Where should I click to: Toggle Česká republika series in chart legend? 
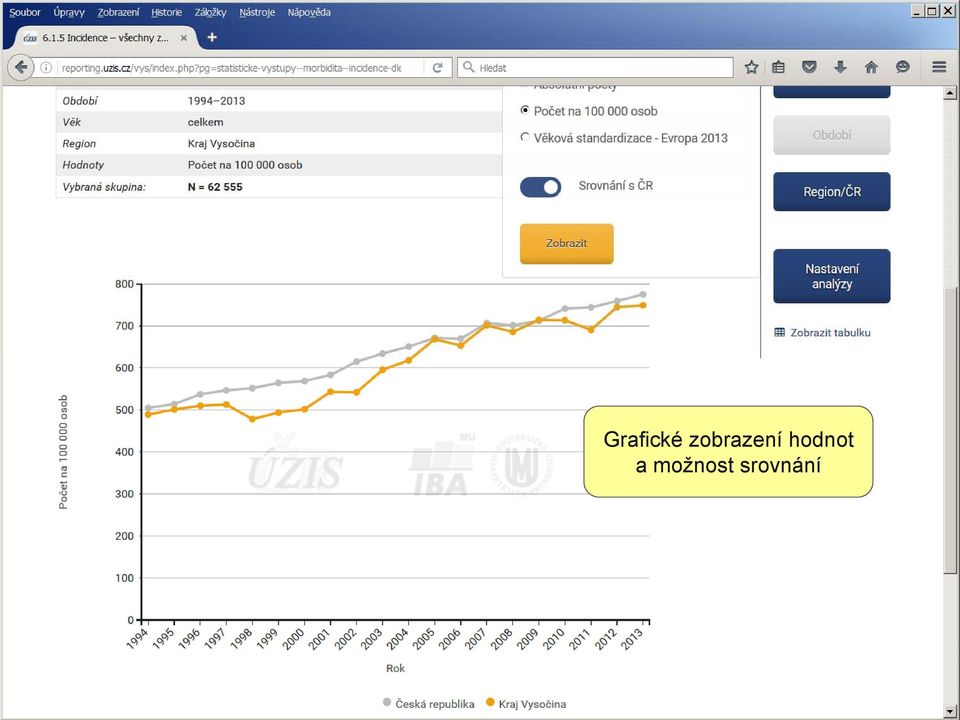(429, 703)
